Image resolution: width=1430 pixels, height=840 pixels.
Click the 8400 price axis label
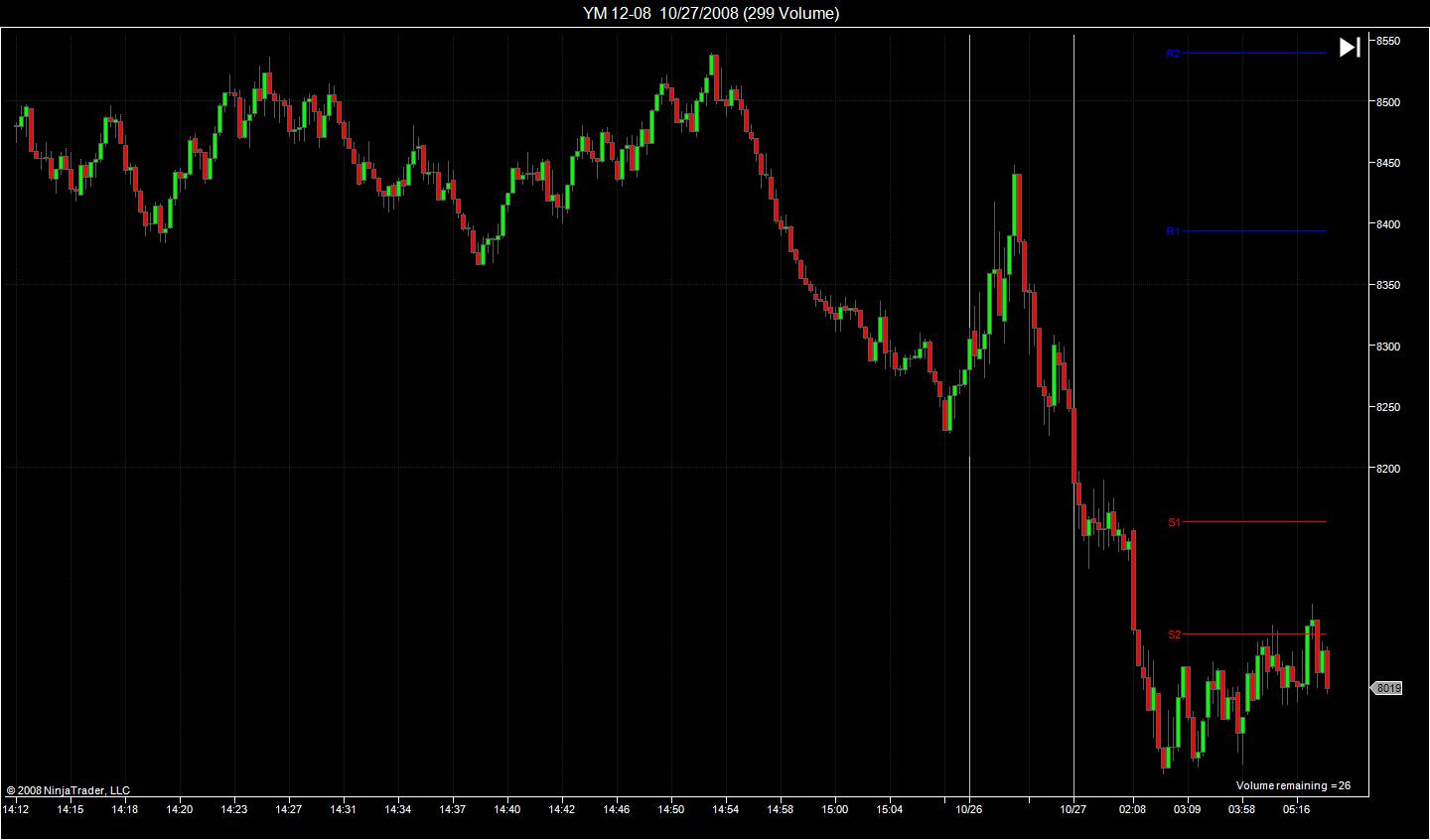[1387, 224]
